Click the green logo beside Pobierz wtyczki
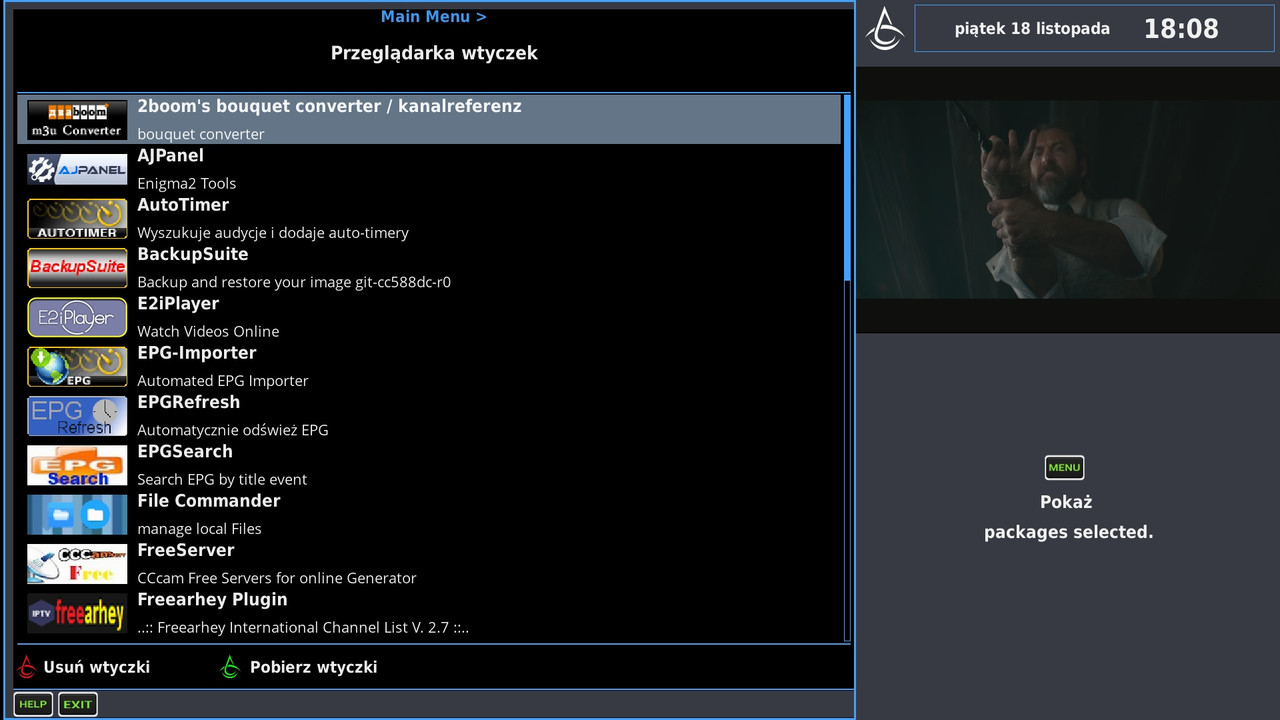The height and width of the screenshot is (720, 1280). click(x=230, y=667)
